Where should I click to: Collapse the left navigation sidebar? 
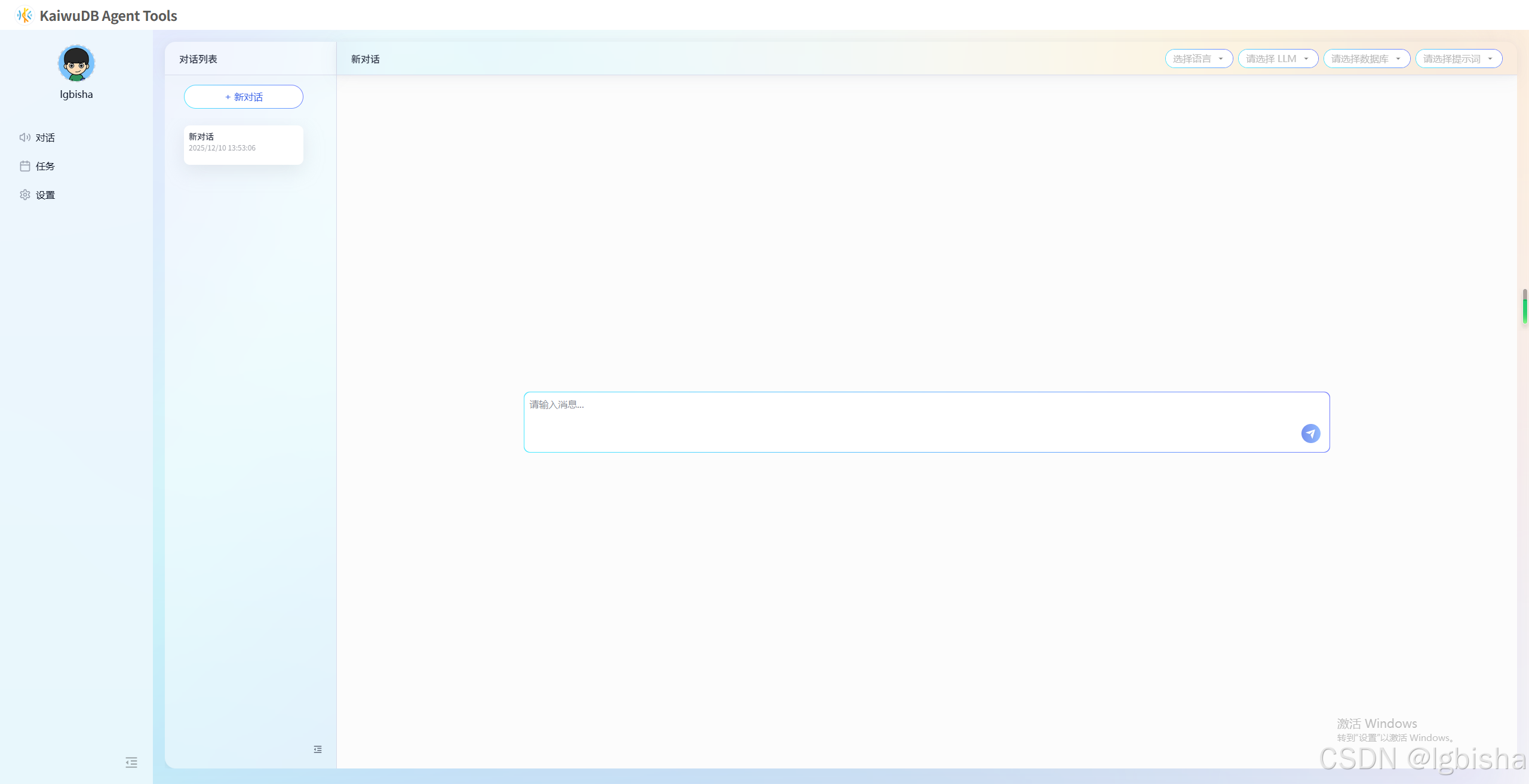(x=131, y=763)
